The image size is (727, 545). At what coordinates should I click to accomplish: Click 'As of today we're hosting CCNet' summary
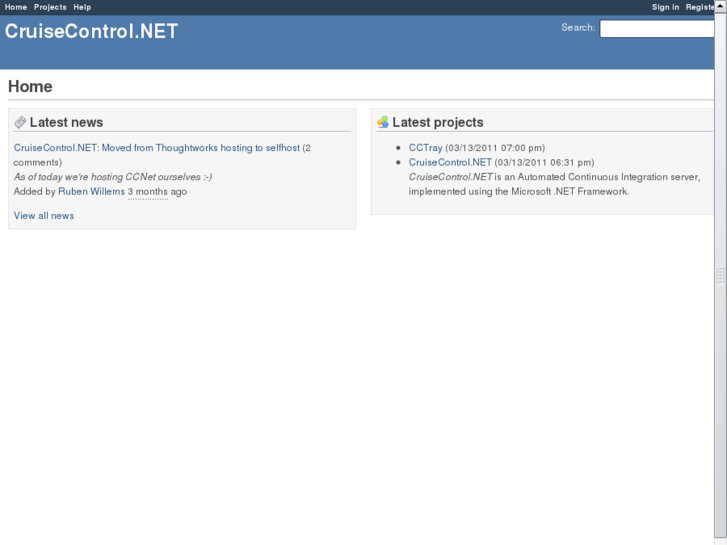click(113, 177)
